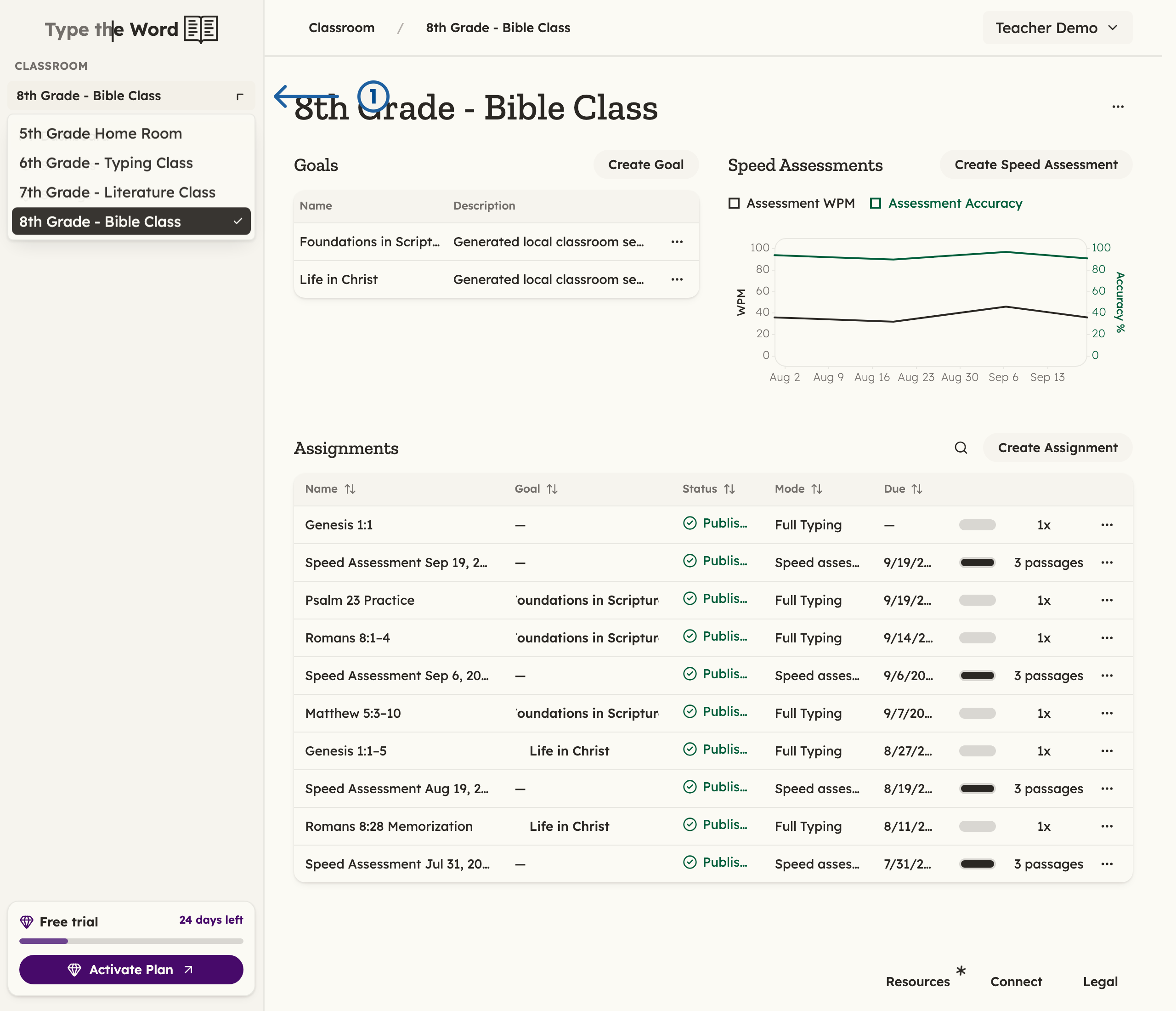Open the Teacher Demo account dropdown

(1057, 28)
